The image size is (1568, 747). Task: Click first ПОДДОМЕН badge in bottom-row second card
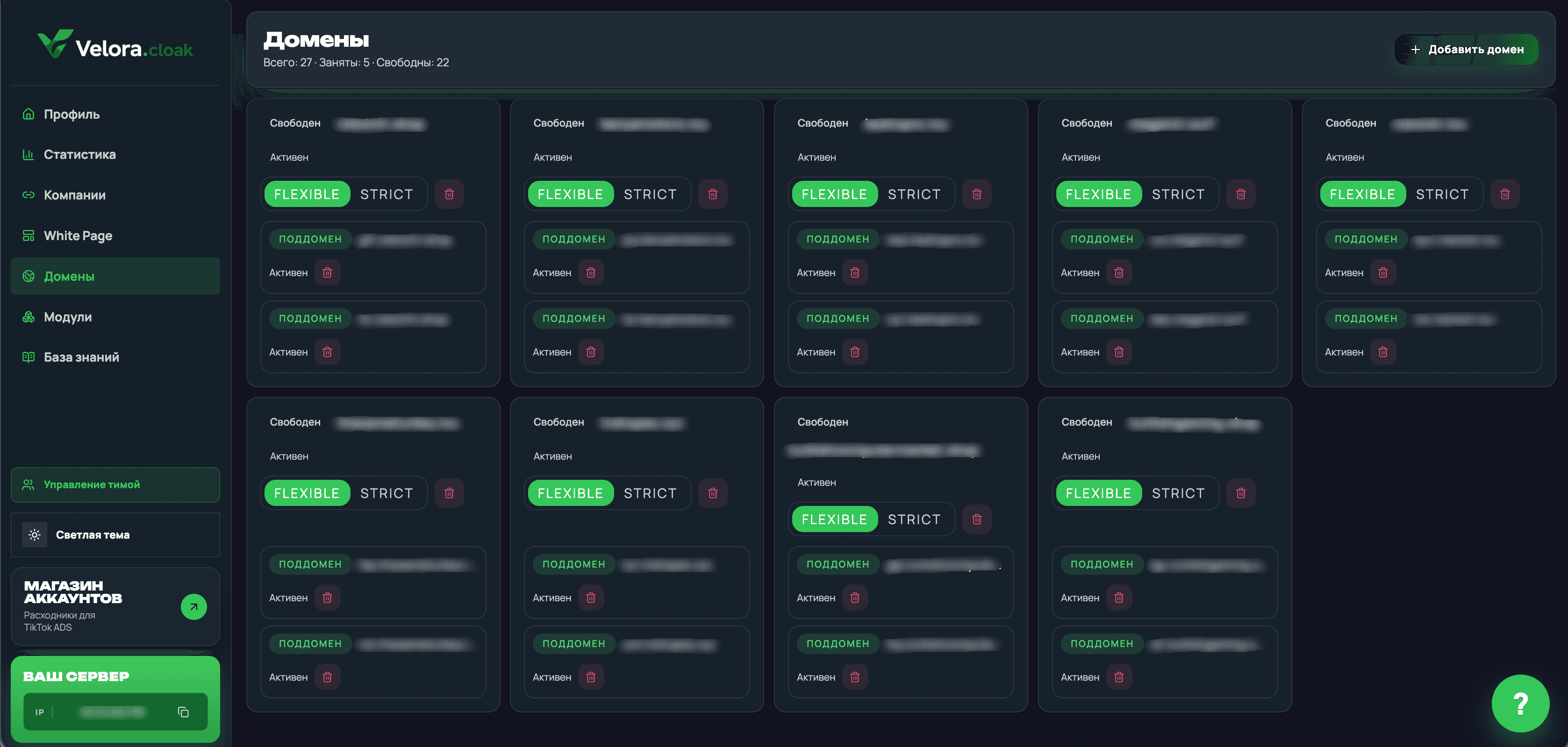tap(574, 564)
